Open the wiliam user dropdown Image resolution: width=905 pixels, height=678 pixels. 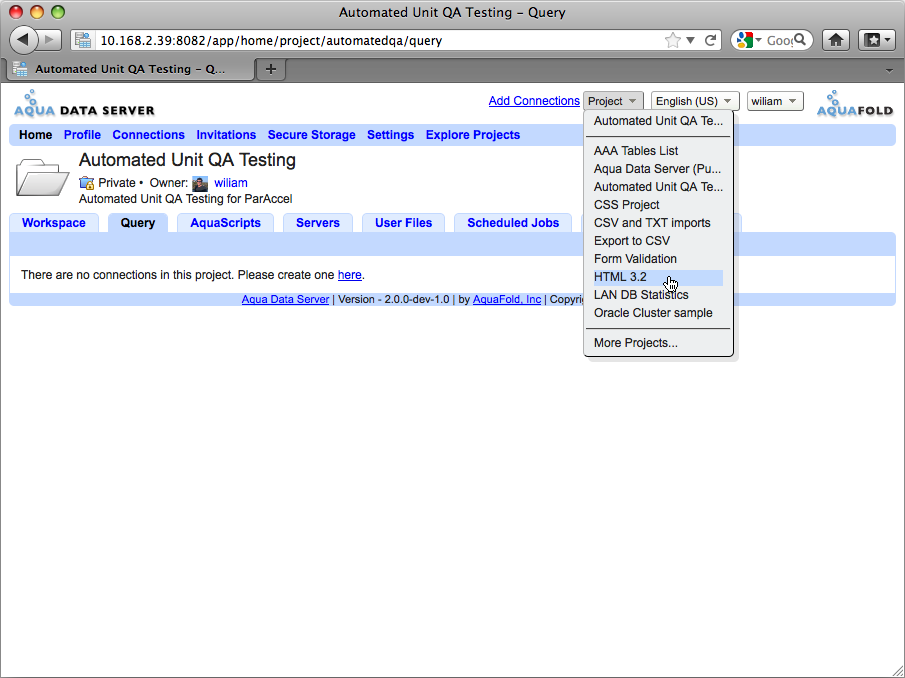[775, 101]
